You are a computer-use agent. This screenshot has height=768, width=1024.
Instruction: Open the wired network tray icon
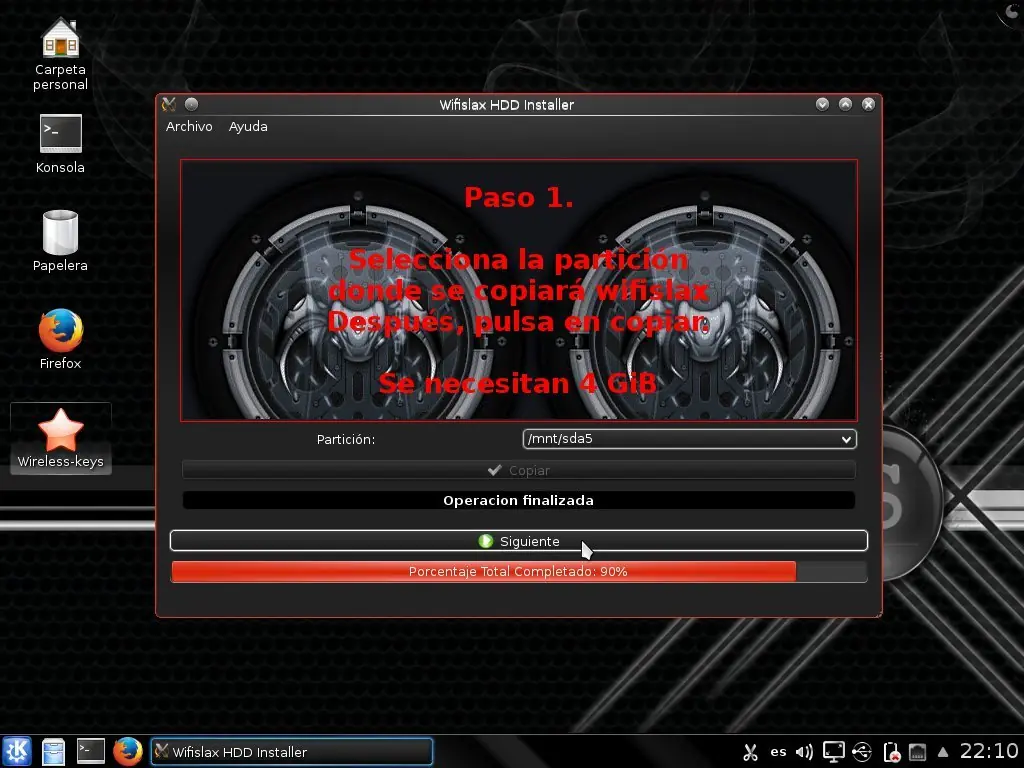pos(918,752)
